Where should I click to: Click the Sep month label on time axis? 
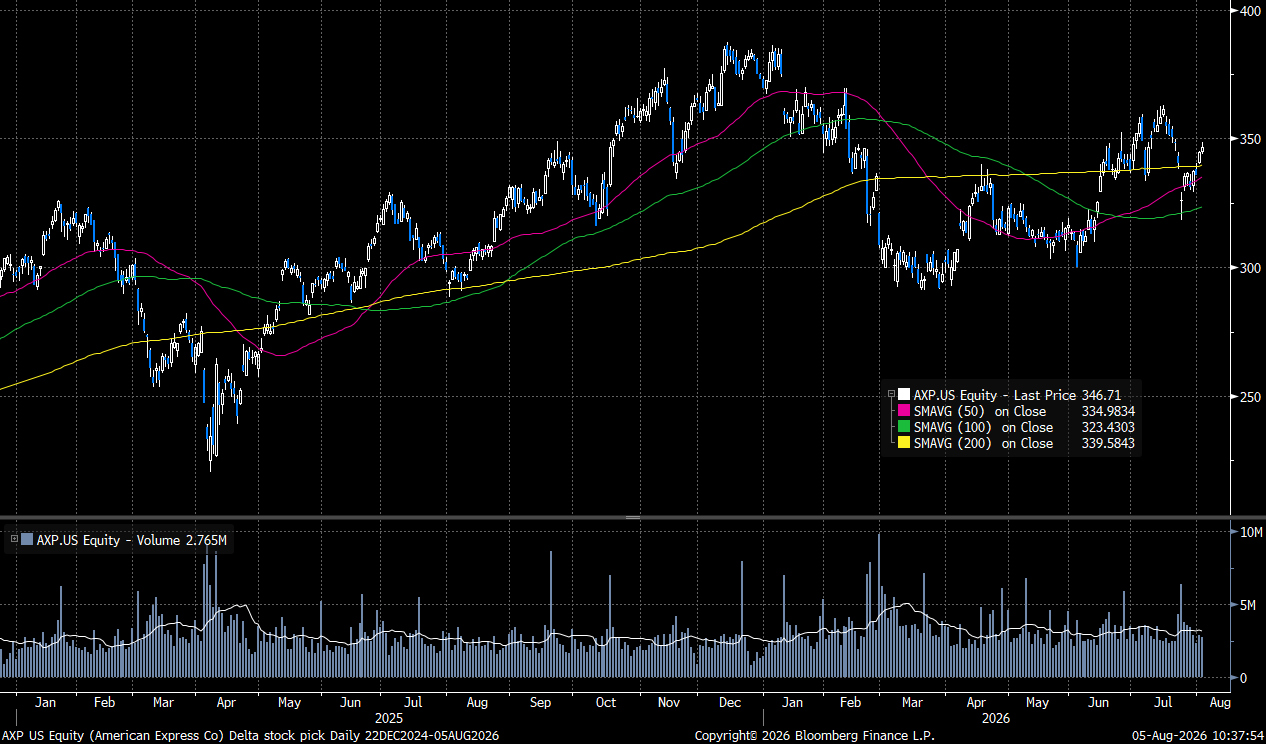(x=541, y=703)
